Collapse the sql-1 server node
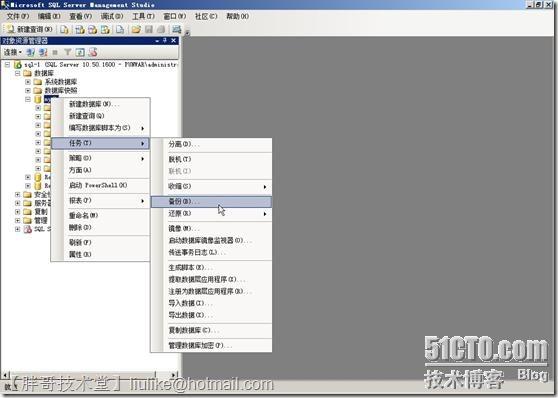Image resolution: width=558 pixels, height=398 pixels. [7, 64]
